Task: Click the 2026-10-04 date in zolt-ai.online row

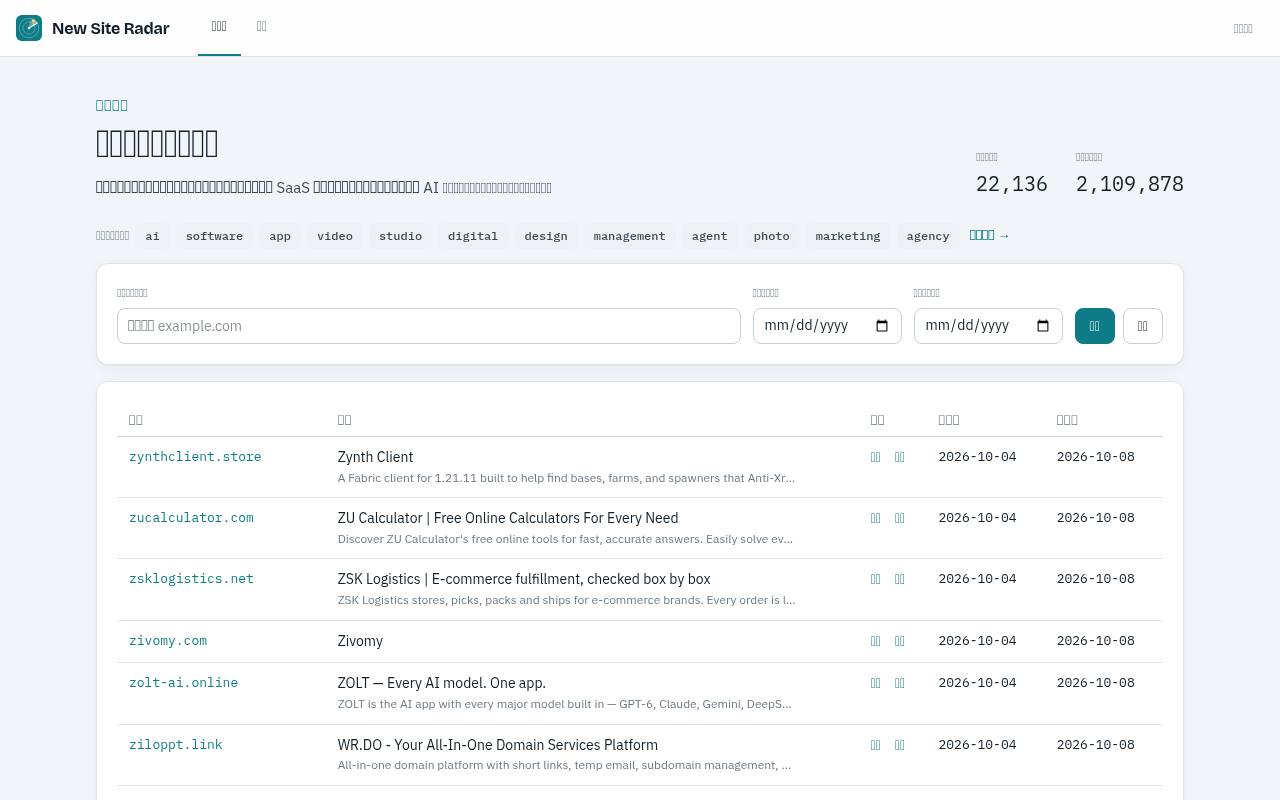Action: (977, 683)
